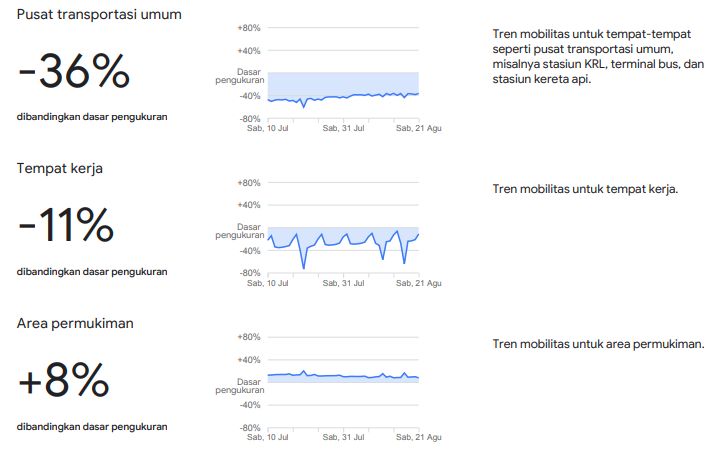
Task: Click the workplace mobility trend chart
Action: coord(344,227)
